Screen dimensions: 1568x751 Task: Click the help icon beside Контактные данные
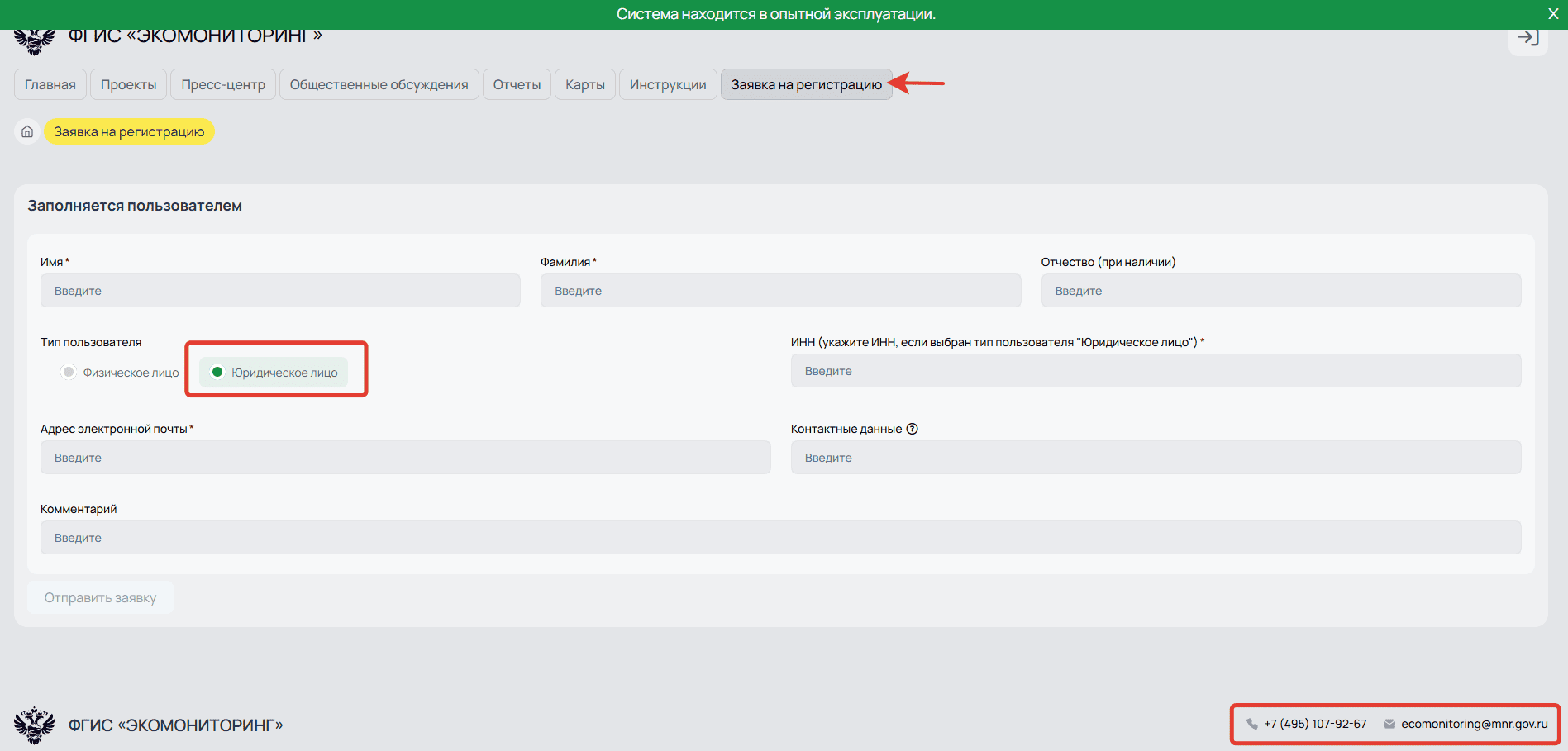(913, 429)
